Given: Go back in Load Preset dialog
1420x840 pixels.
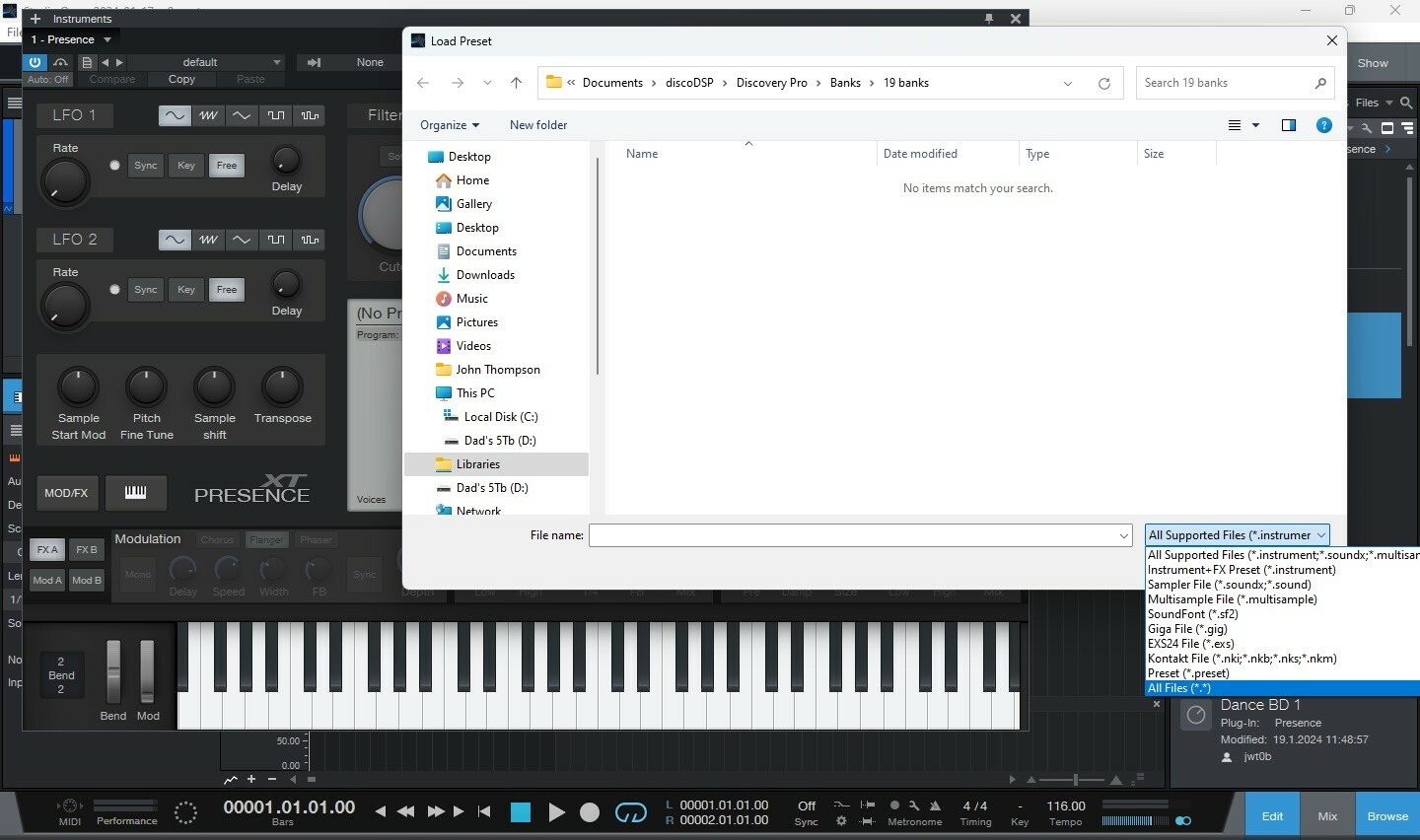Looking at the screenshot, I should pos(423,83).
